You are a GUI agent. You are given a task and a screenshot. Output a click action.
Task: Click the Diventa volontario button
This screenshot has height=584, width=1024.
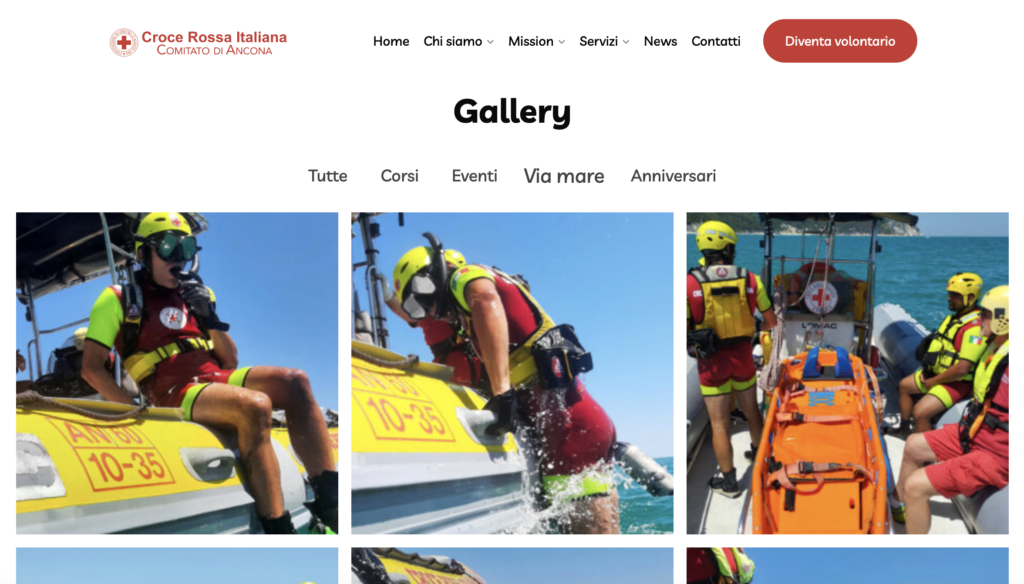point(840,41)
